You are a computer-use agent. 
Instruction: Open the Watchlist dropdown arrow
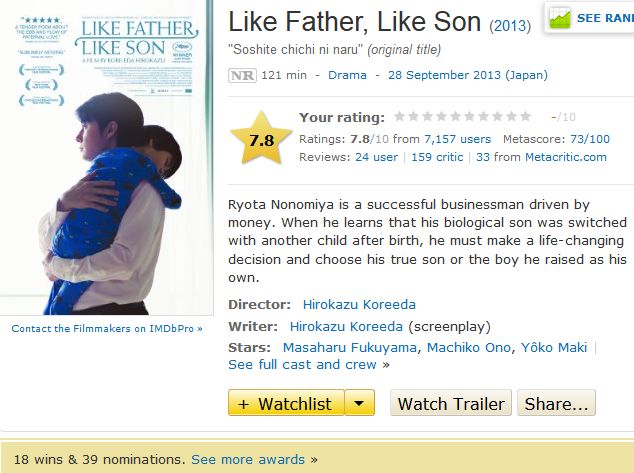click(x=360, y=403)
